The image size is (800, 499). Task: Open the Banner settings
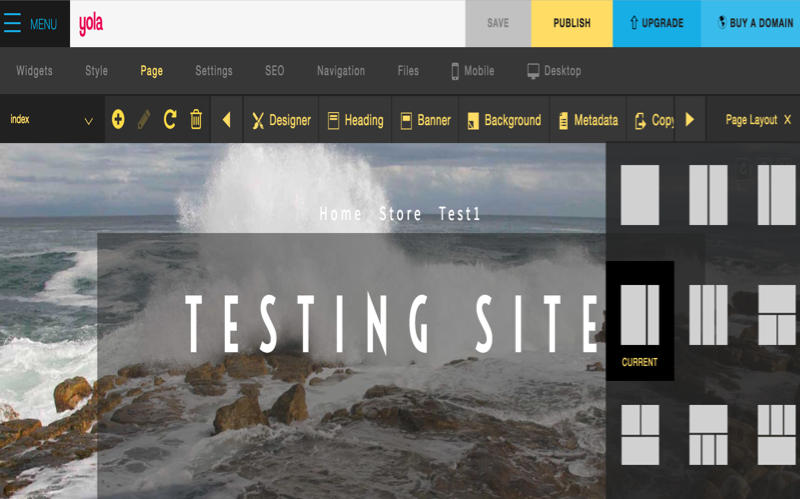(425, 120)
